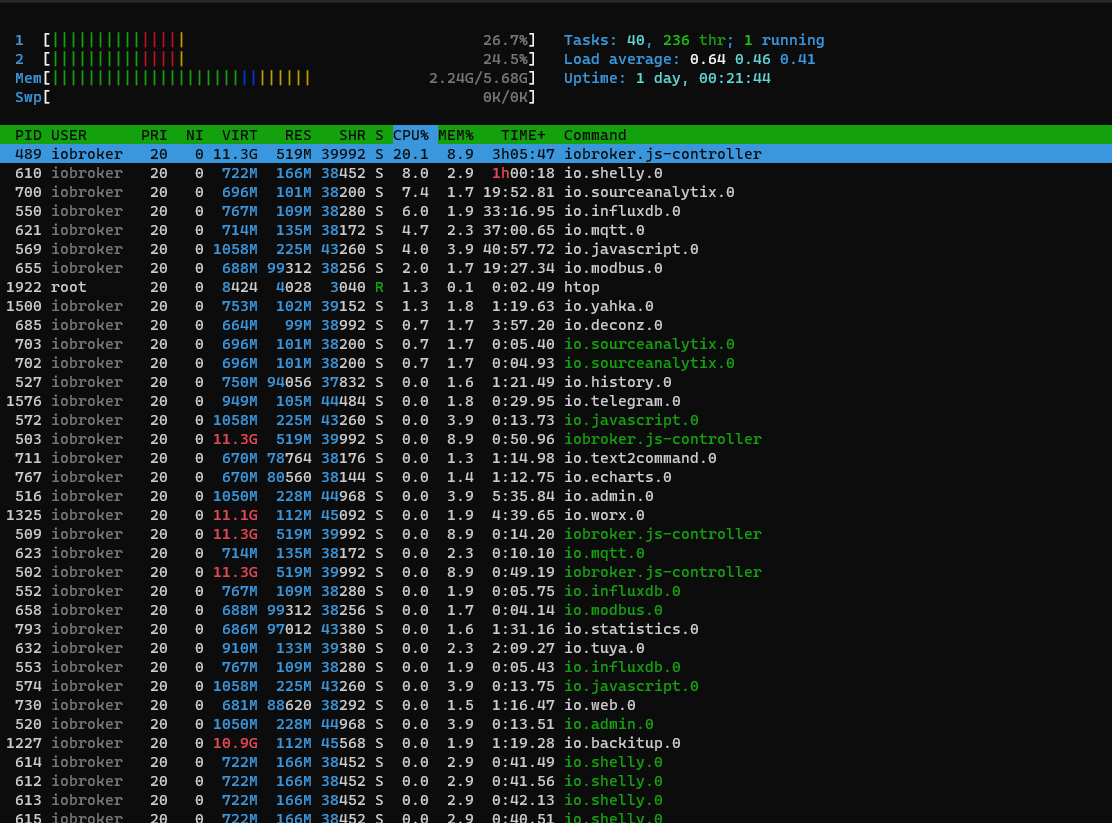Screen dimensions: 1112x823
Task: Select PID 574 io.javascript.0 thread
Action: coord(556,686)
